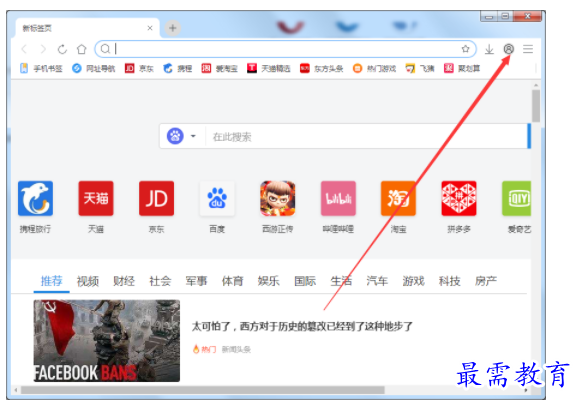Click the forward navigation arrow
578x406 pixels.
point(43,49)
